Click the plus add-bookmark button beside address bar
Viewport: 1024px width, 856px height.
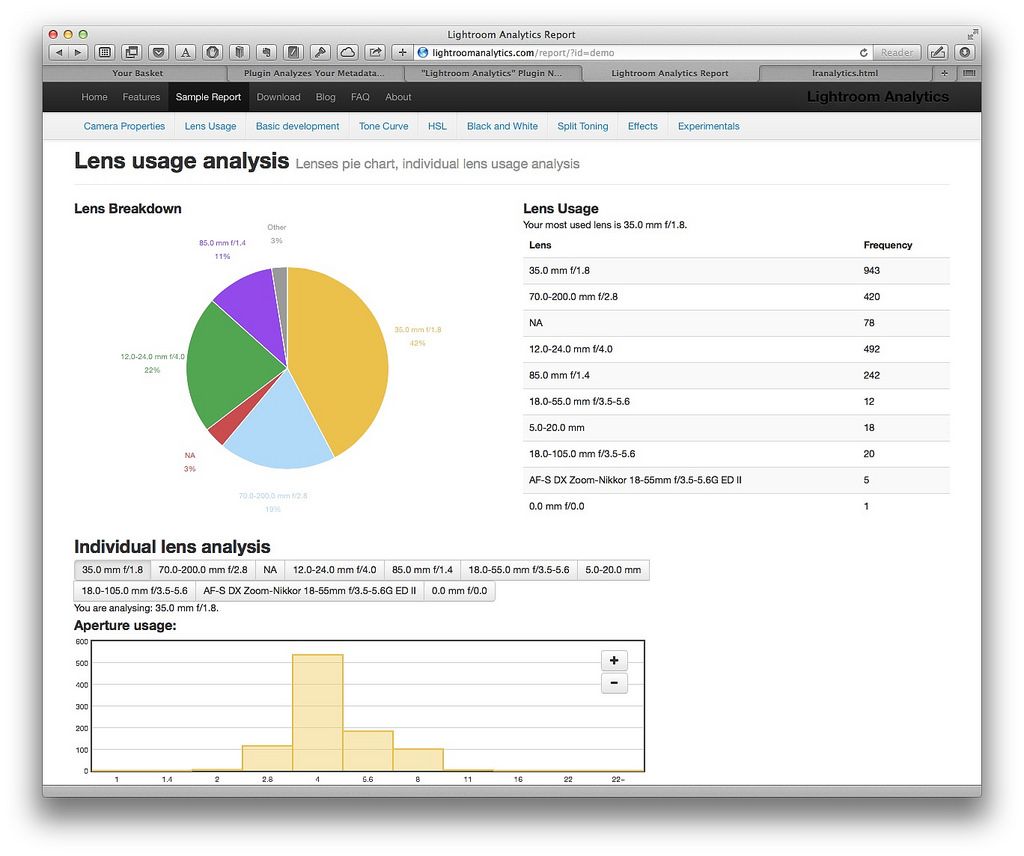402,52
